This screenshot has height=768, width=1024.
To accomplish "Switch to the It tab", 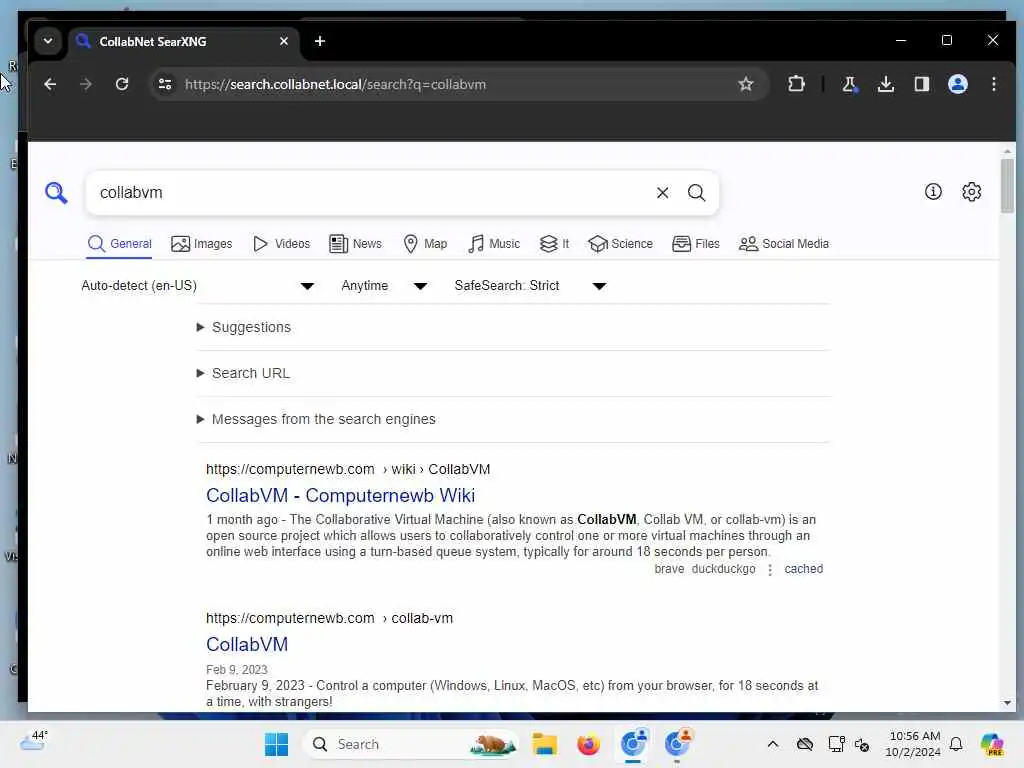I will point(554,244).
